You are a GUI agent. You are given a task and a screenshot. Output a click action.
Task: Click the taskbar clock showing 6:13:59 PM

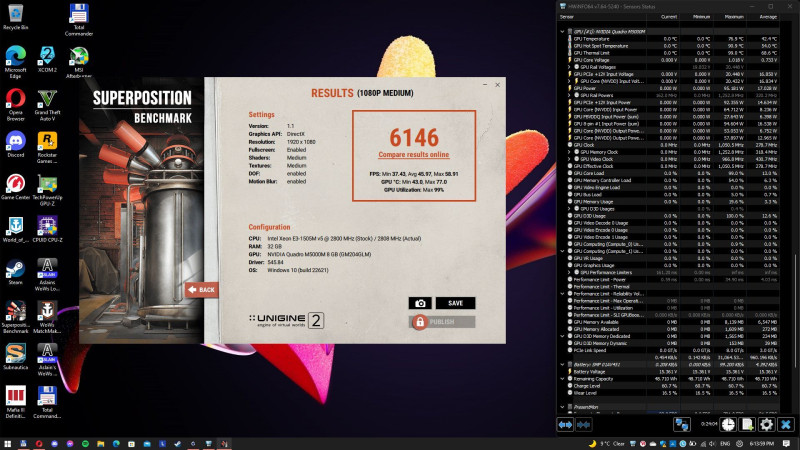[761, 444]
